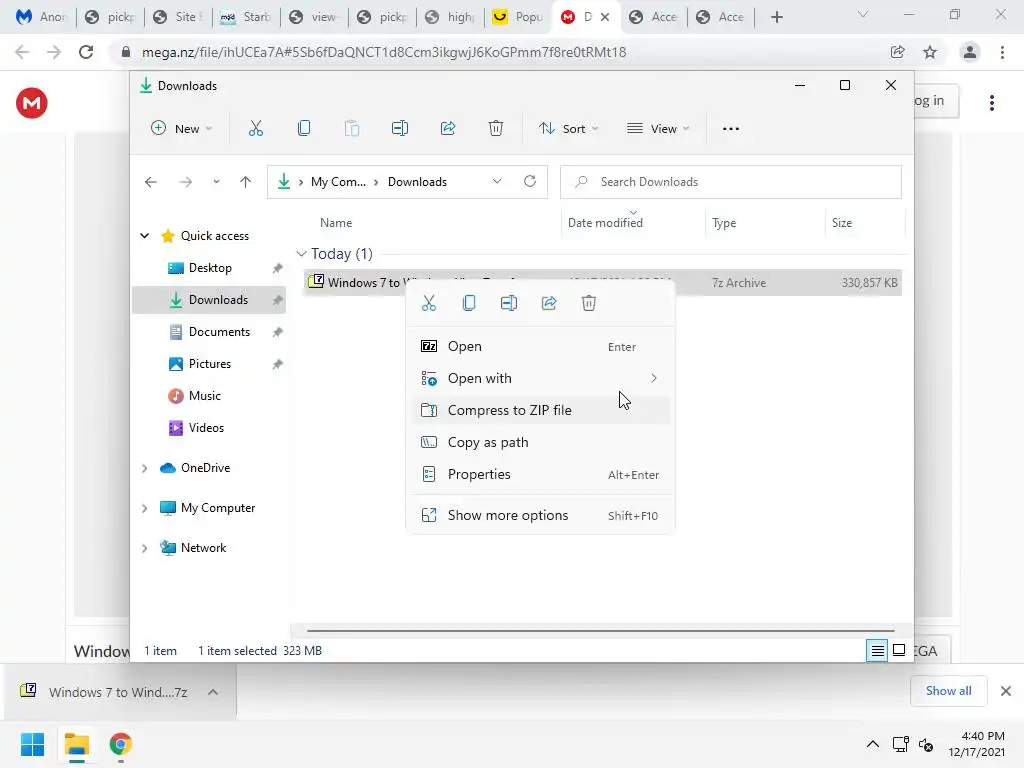
Task: Collapse the Today (1) group
Action: point(301,253)
